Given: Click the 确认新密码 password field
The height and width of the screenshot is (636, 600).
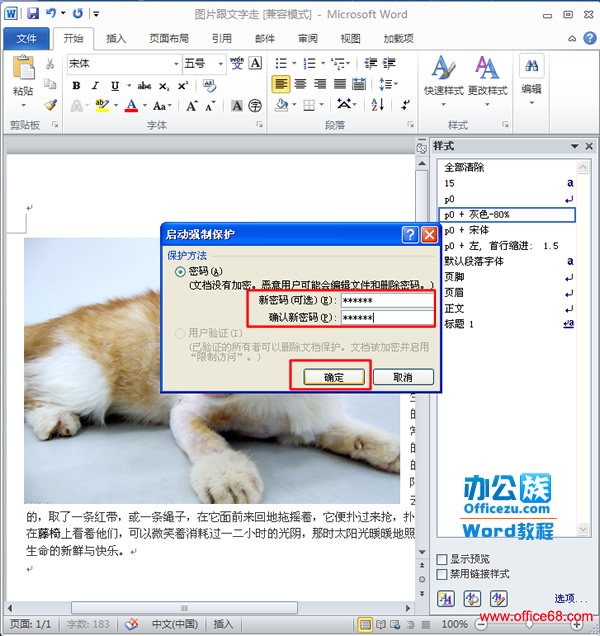Looking at the screenshot, I should click(387, 318).
